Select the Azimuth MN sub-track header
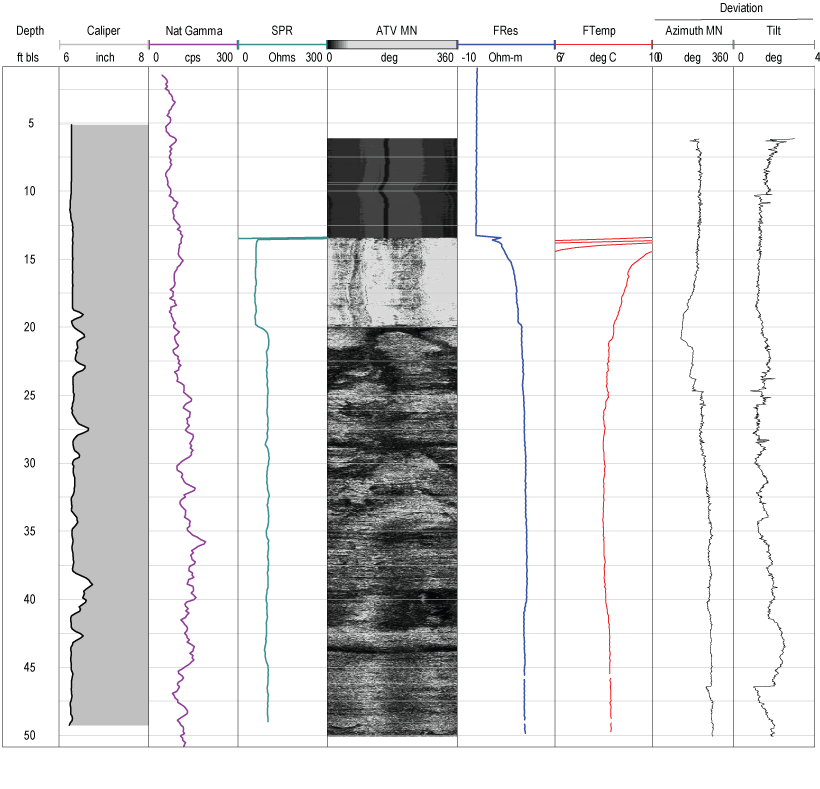This screenshot has height=789, width=820. coord(693,31)
